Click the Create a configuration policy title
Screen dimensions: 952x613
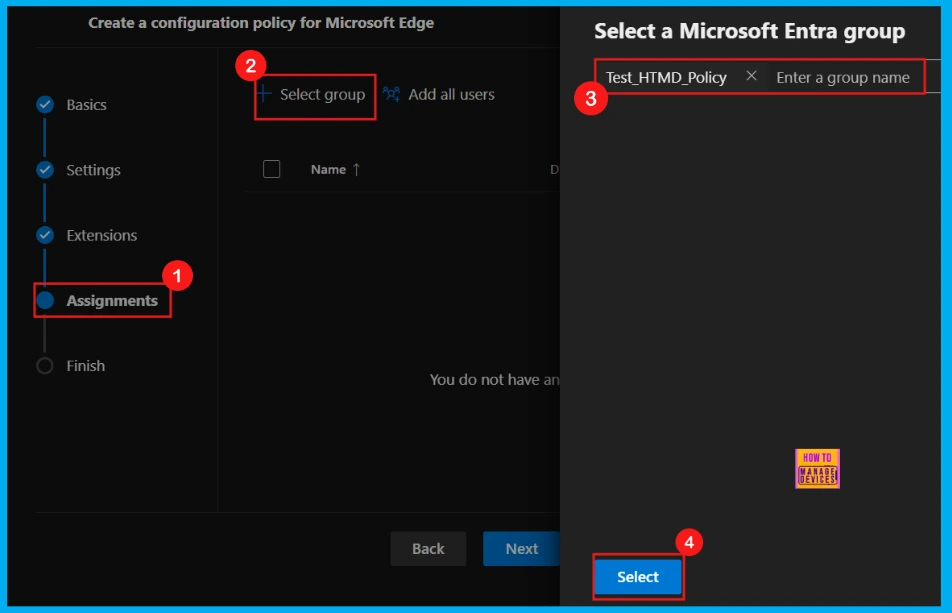[x=261, y=23]
